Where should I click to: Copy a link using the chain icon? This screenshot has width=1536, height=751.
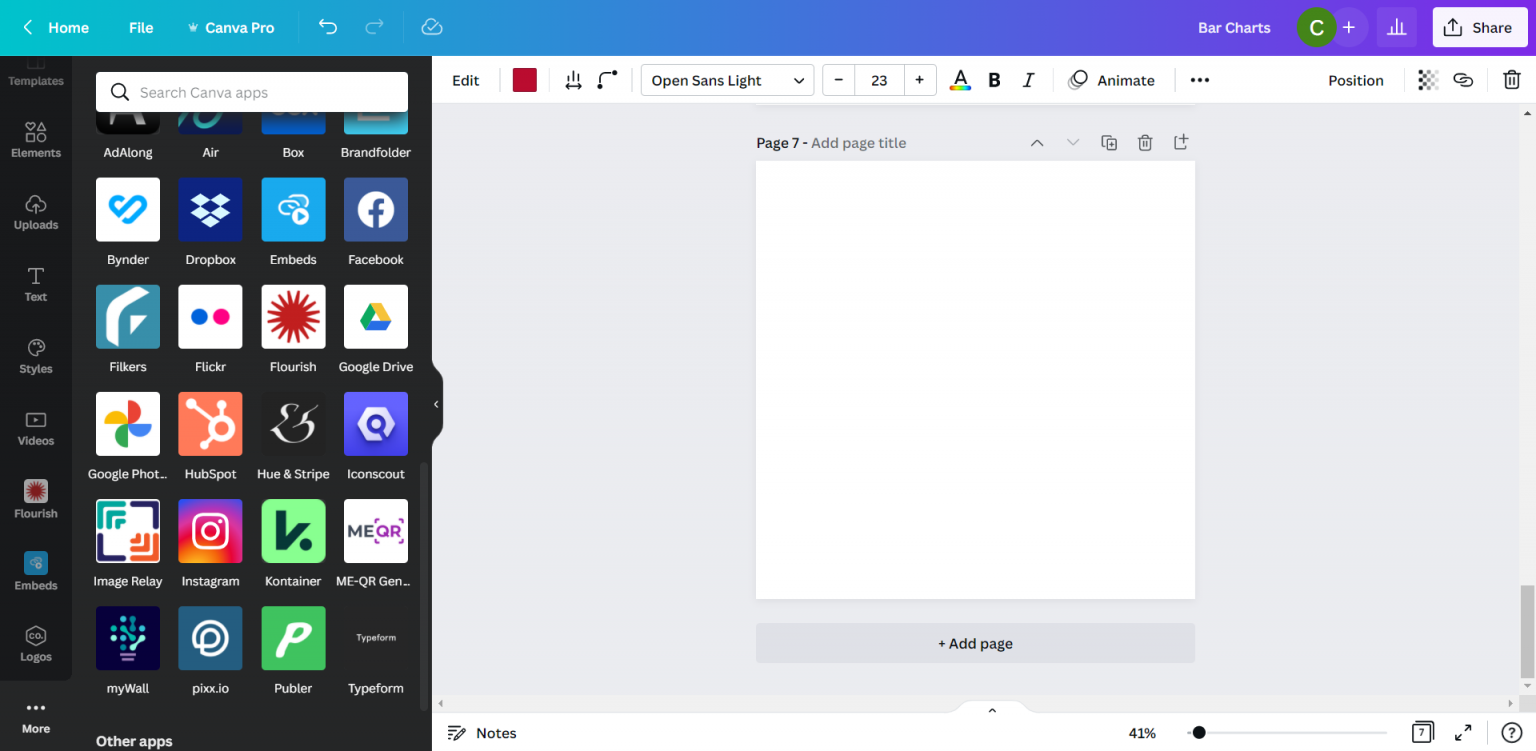(x=1463, y=79)
